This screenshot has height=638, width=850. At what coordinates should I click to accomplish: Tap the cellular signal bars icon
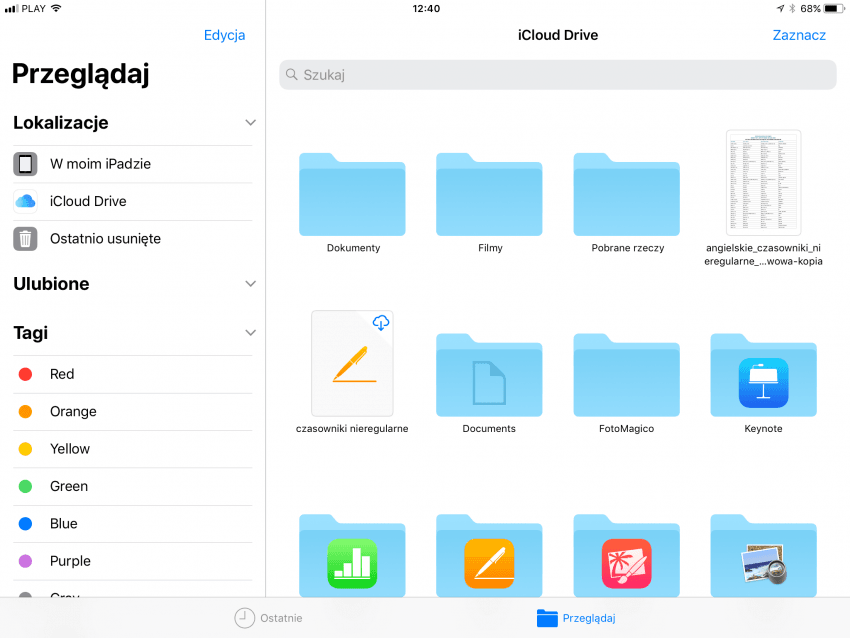tap(11, 9)
